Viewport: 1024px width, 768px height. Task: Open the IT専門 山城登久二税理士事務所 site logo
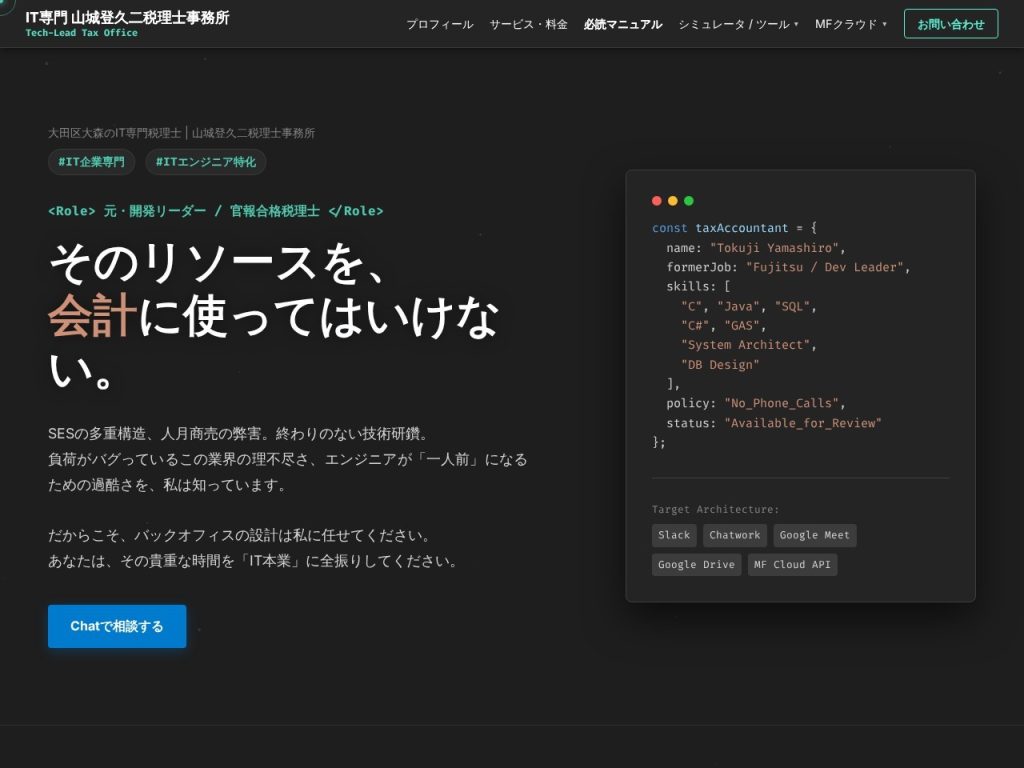coord(127,18)
